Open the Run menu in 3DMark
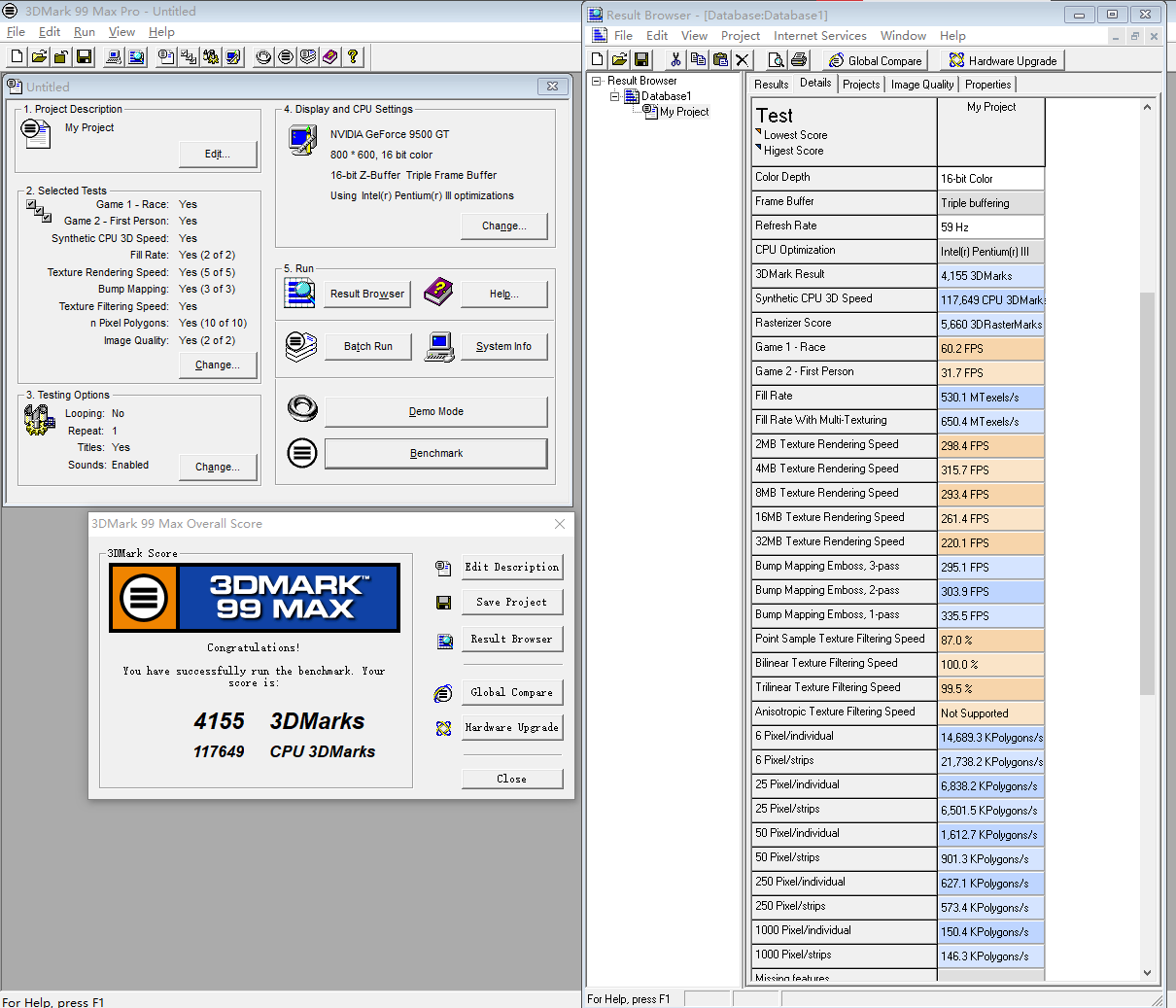 point(85,32)
